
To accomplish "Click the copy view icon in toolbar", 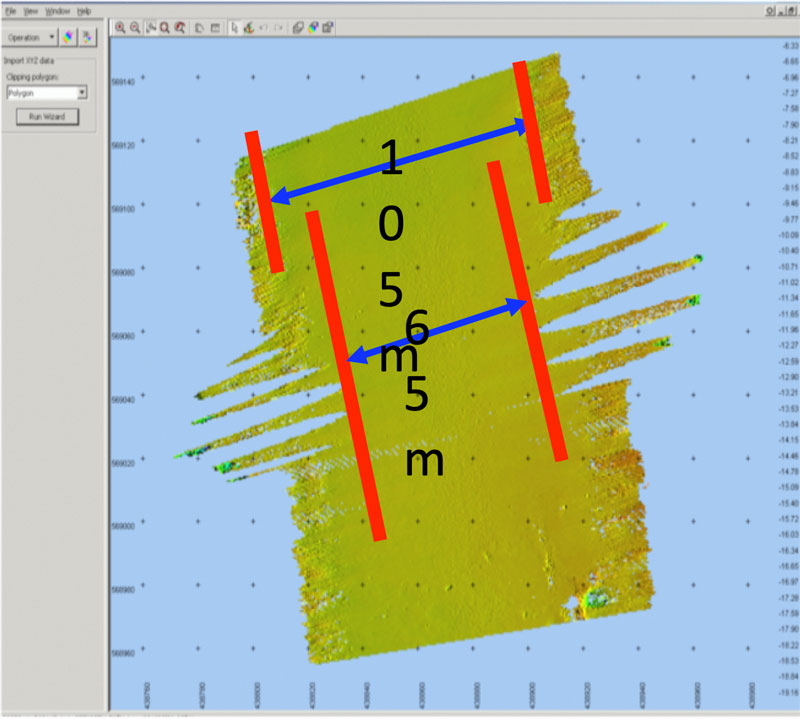I will pos(201,28).
